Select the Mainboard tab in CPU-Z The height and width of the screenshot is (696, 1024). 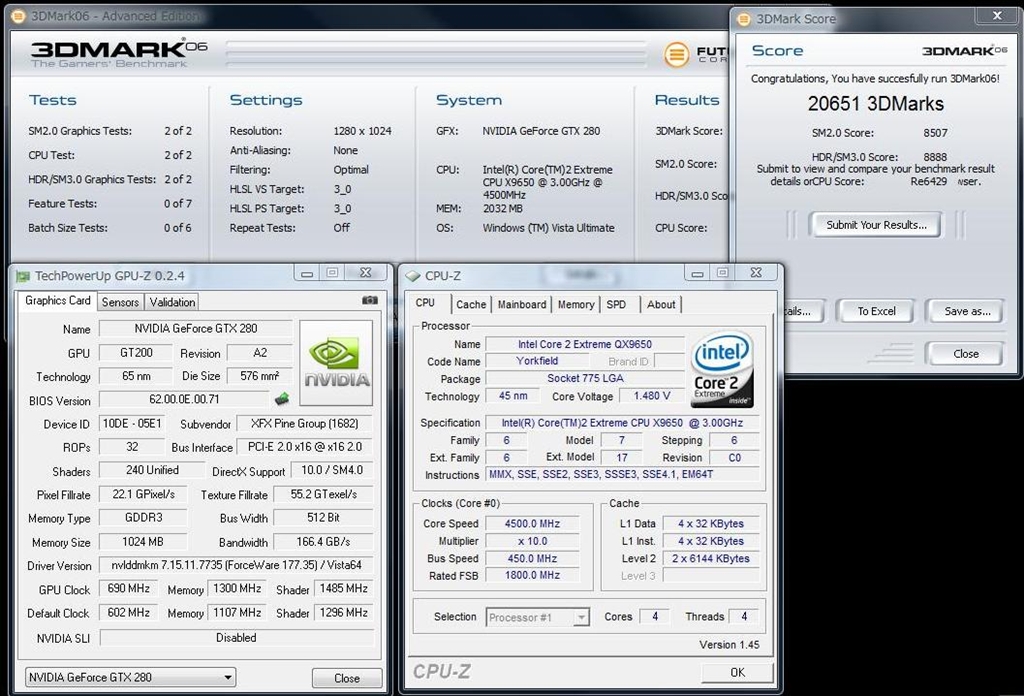click(x=522, y=304)
